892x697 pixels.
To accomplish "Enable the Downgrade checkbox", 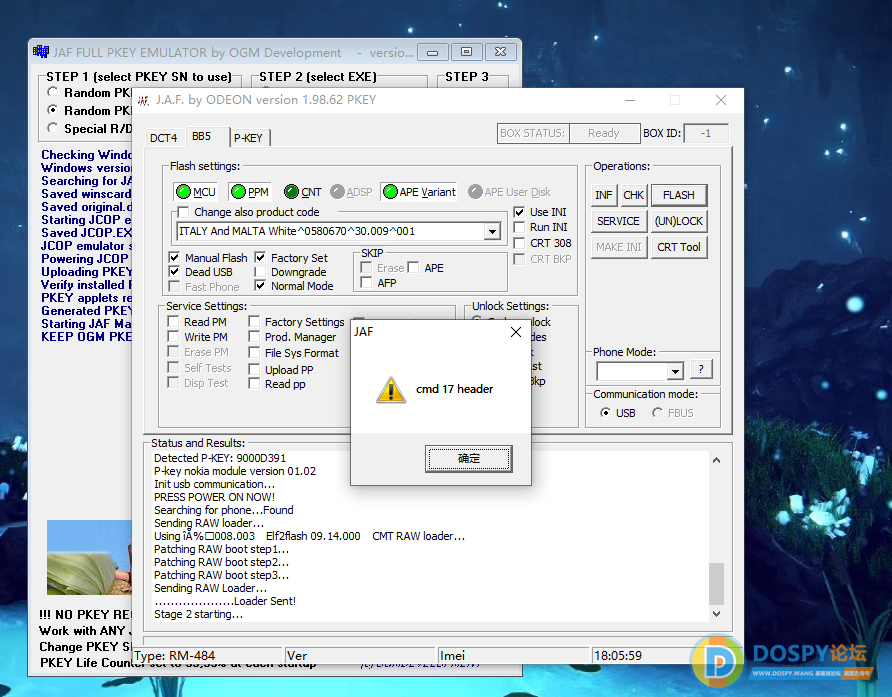I will point(260,272).
